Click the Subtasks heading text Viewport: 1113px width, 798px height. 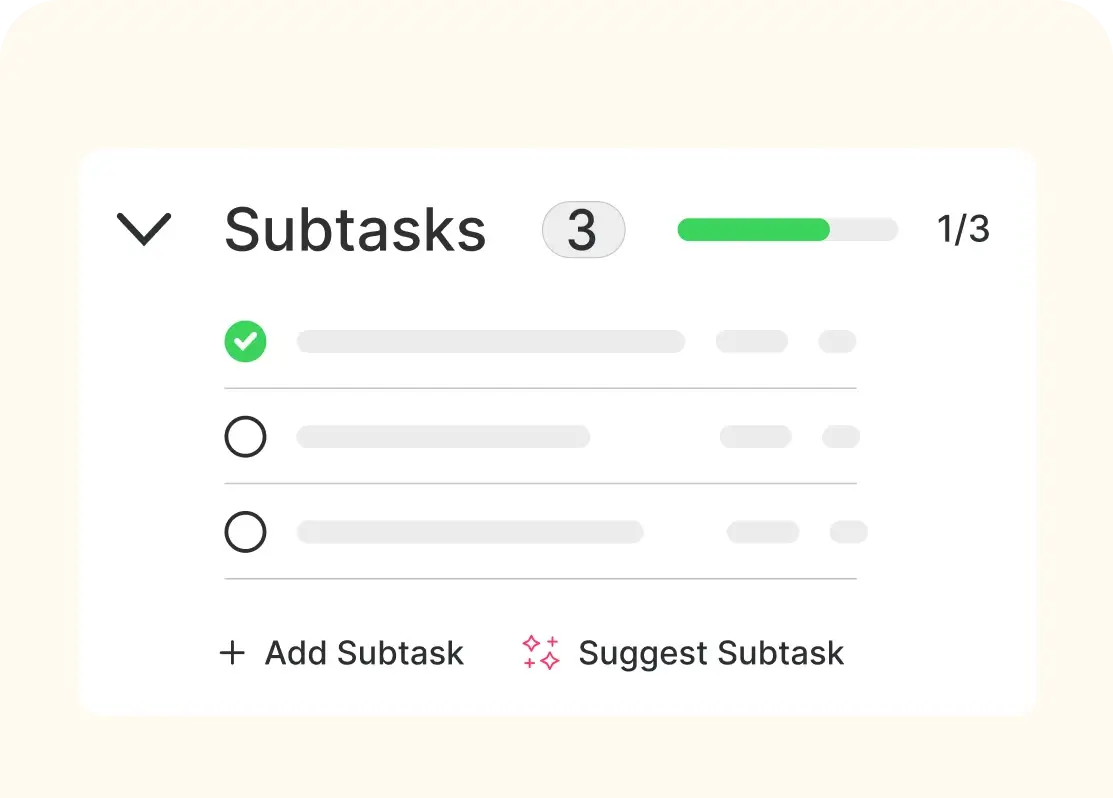[355, 230]
